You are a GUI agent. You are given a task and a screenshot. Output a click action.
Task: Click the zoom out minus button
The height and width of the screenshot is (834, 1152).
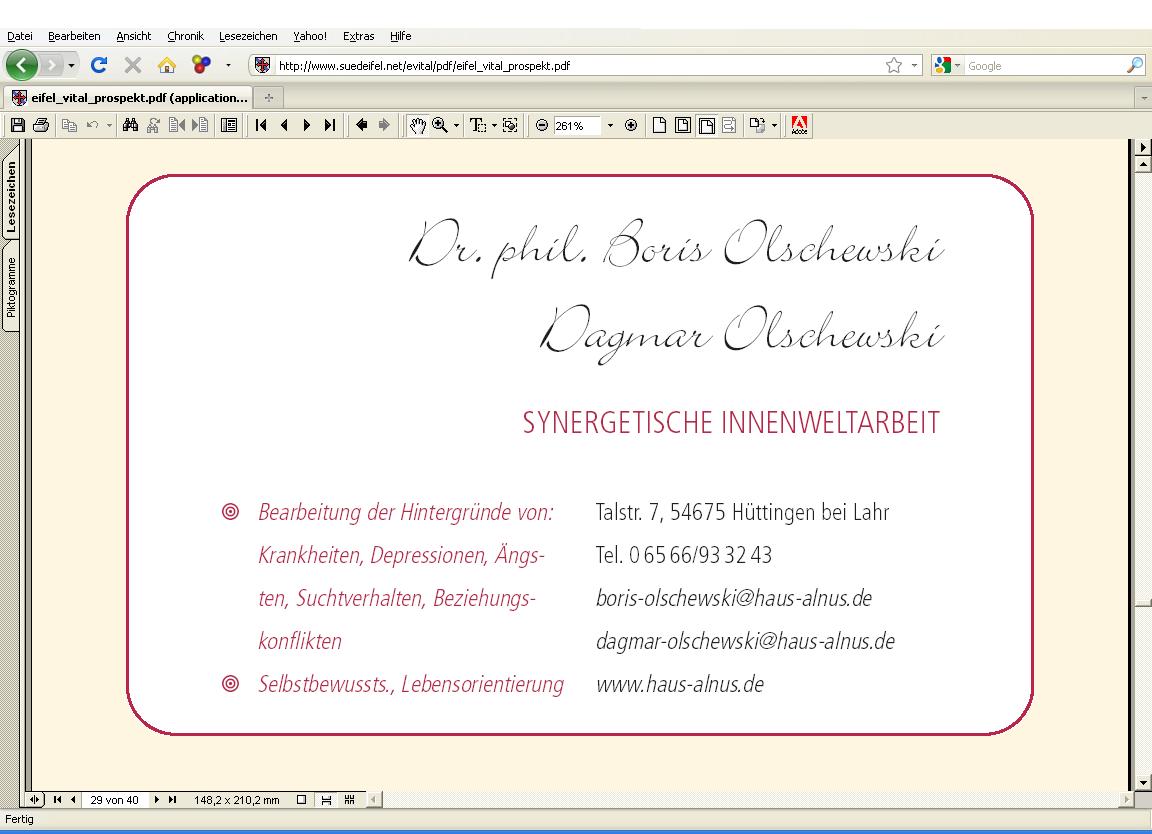click(x=542, y=126)
